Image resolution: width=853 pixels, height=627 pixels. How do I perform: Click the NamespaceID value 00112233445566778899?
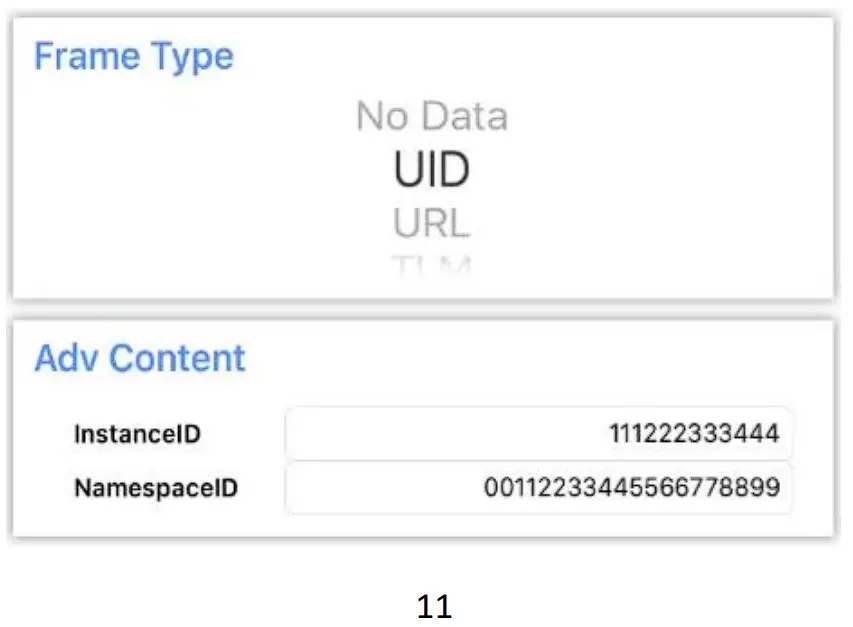[632, 488]
